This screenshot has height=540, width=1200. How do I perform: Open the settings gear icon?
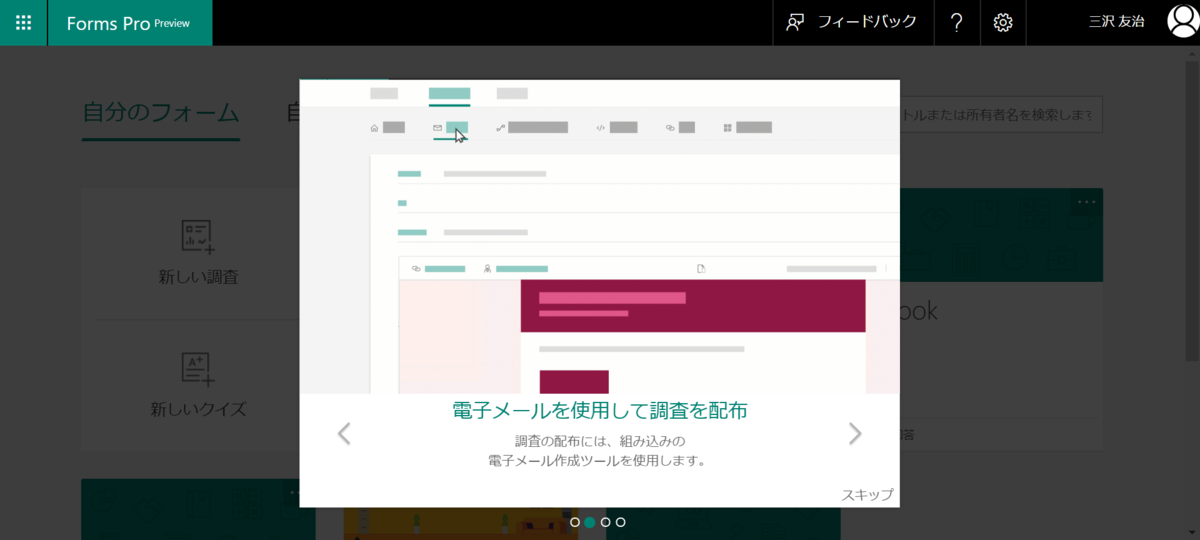coord(1003,22)
